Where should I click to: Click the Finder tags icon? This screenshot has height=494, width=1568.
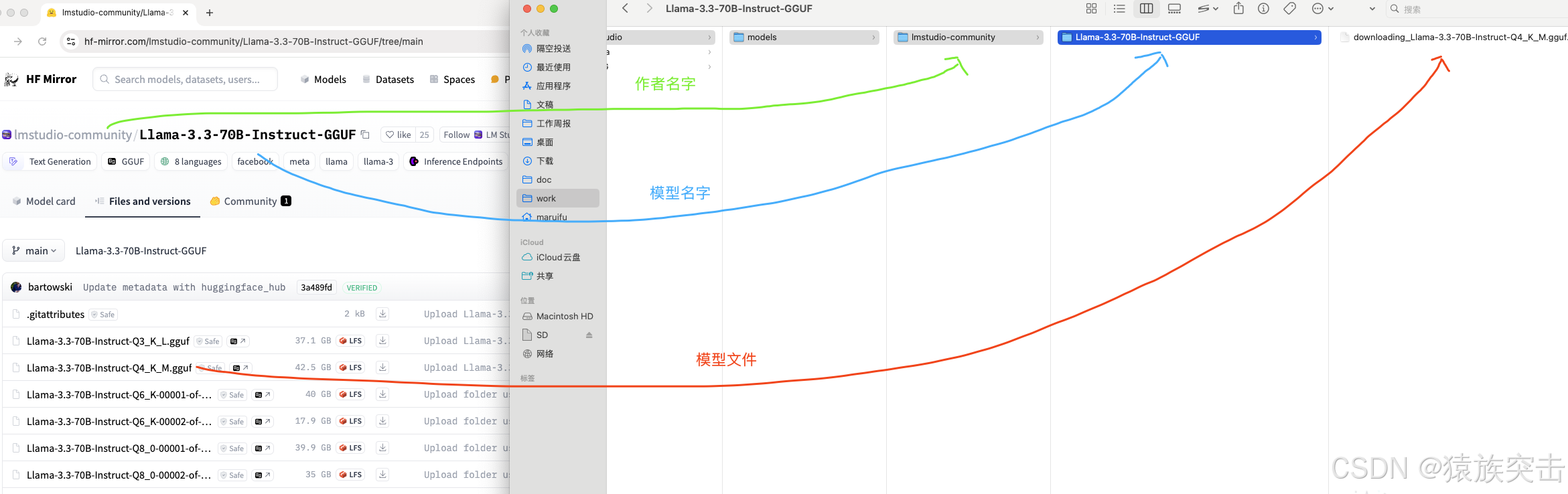pos(1289,9)
